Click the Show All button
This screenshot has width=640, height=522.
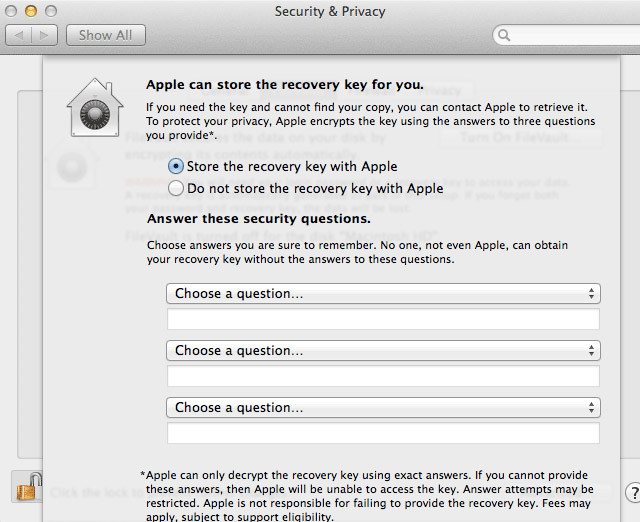106,36
